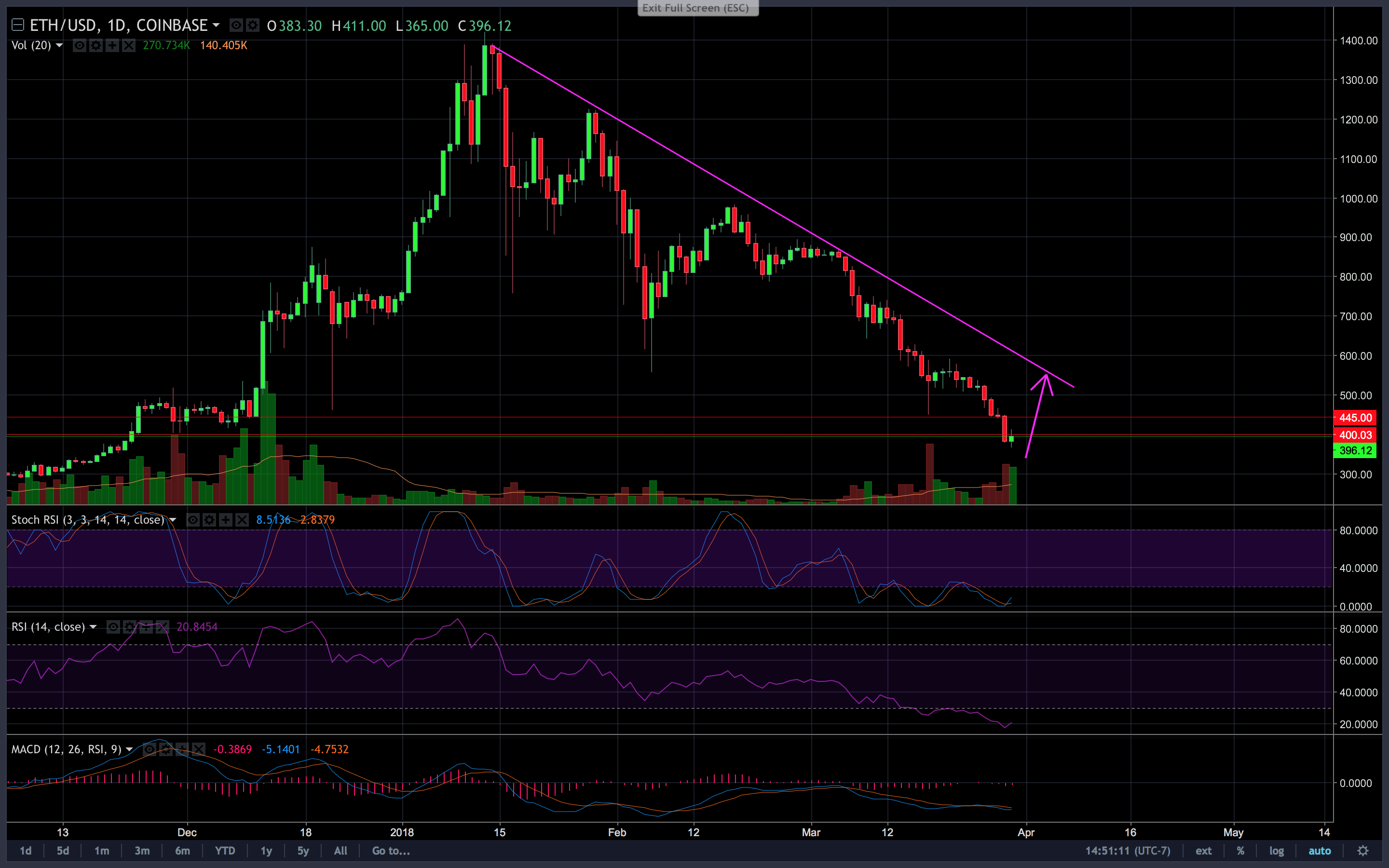The height and width of the screenshot is (868, 1389).
Task: Open the Go to... date dialog
Action: pos(391,851)
